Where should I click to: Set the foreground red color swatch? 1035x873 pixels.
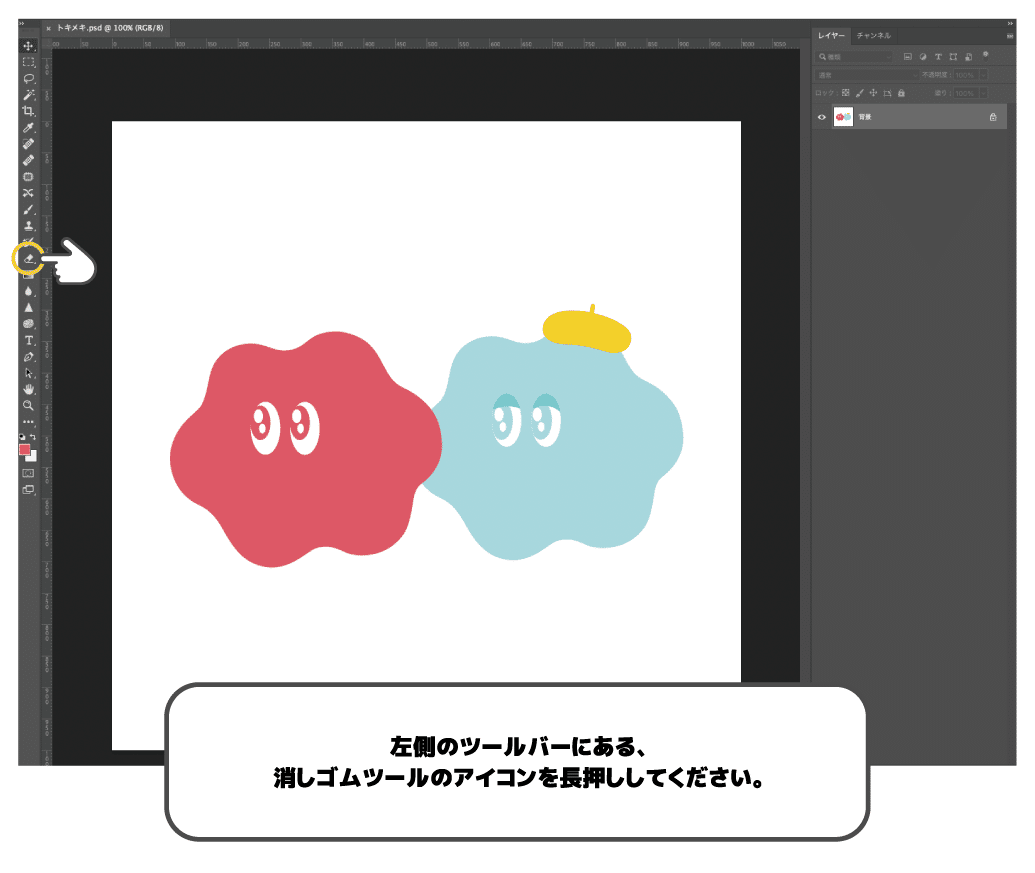click(24, 449)
